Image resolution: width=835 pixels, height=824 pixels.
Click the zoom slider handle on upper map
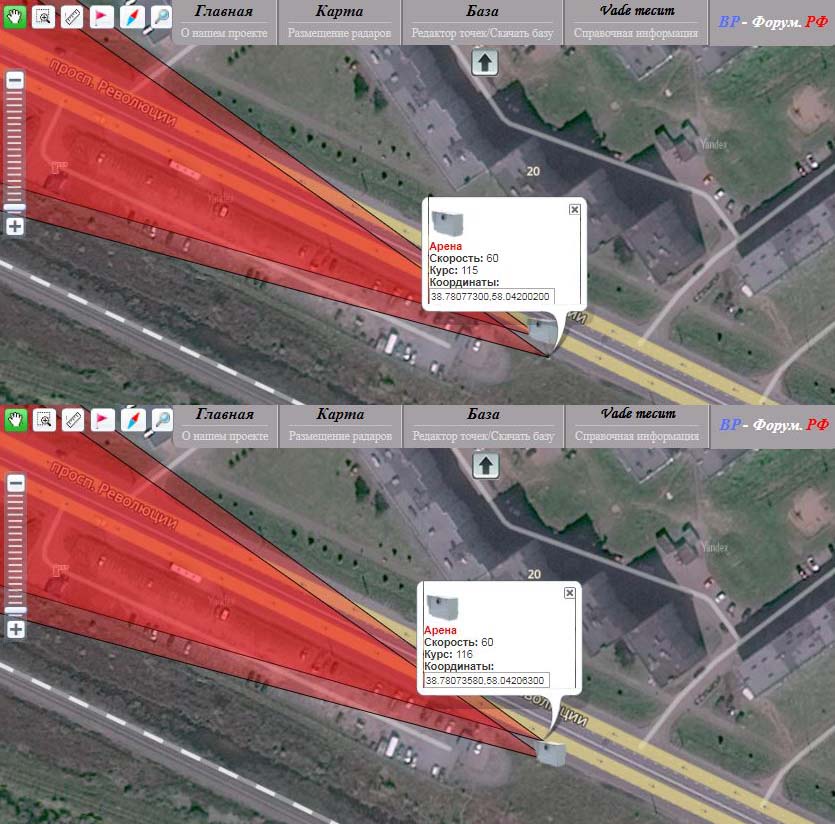point(15,207)
